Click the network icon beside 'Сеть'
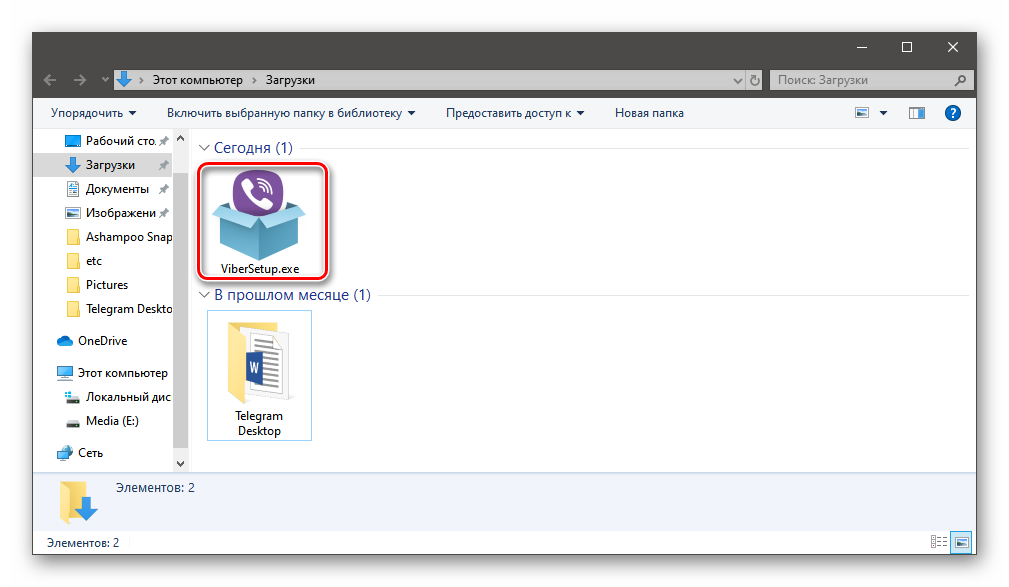Viewport: 1009px width, 587px height. [65, 453]
